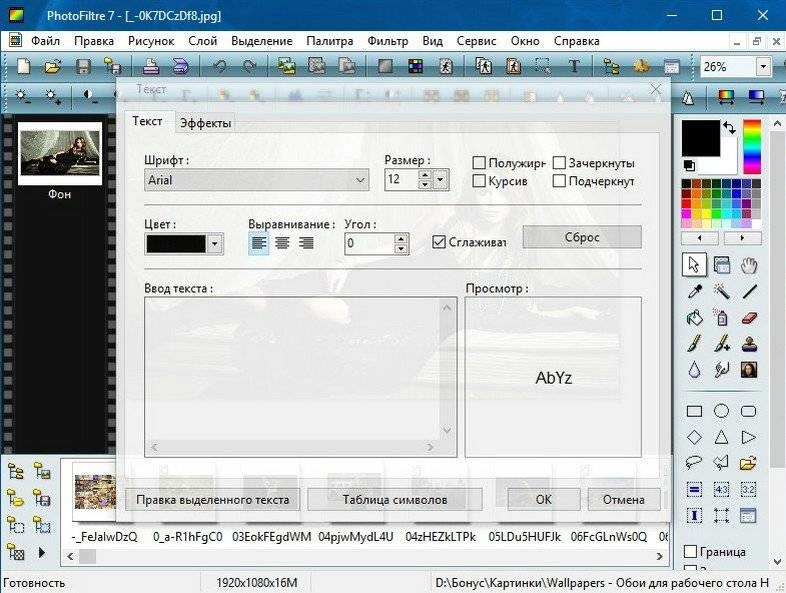Viewport: 786px width, 593px height.
Task: Click the Undo arrow in toolbar
Action: pyautogui.click(x=220, y=66)
